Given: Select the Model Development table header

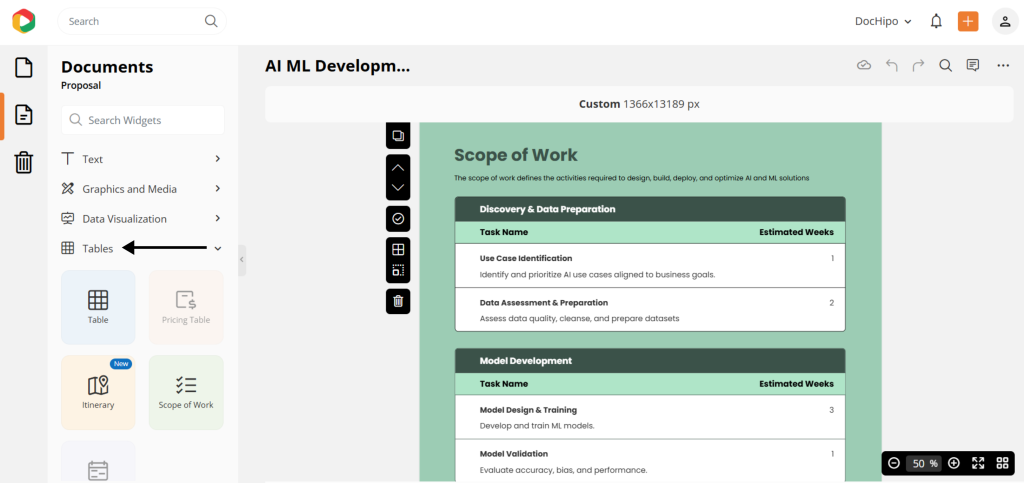Looking at the screenshot, I should 526,361.
